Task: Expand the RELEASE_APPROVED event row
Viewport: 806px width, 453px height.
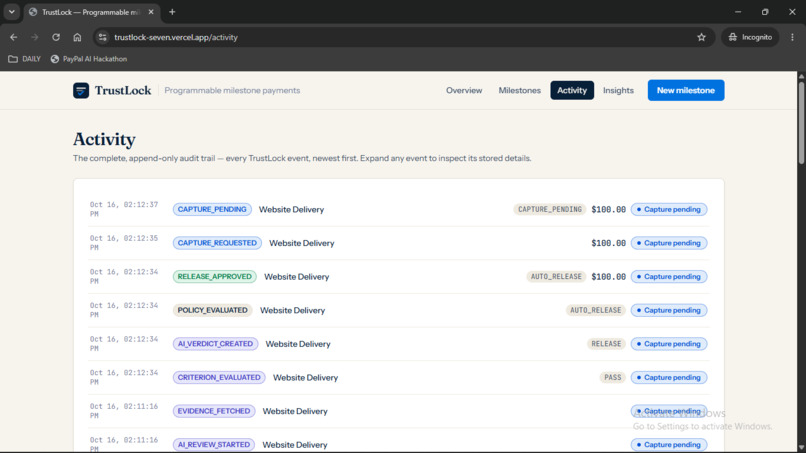Action: [x=398, y=277]
